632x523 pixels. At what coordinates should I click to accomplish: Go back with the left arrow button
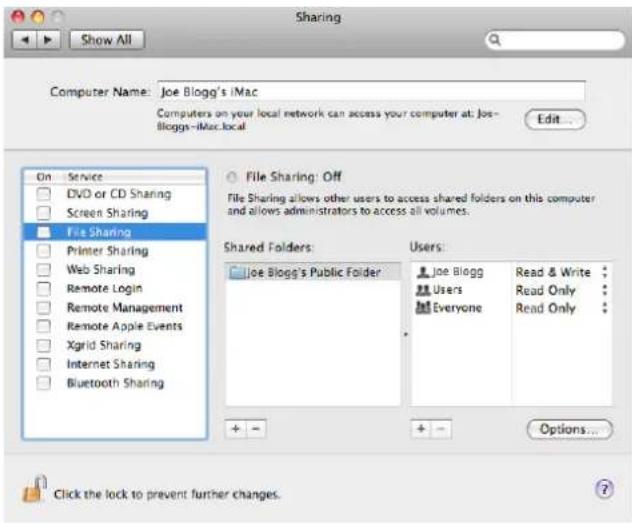(x=25, y=39)
